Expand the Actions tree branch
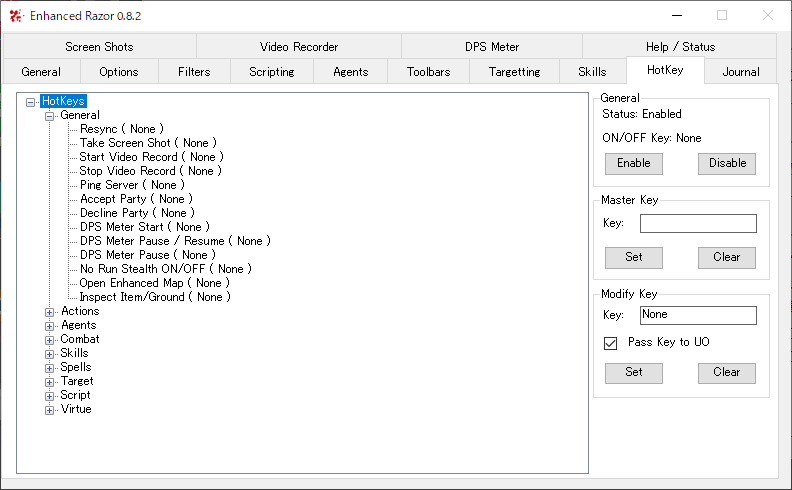Screen dimensions: 792x490 pyautogui.click(x=50, y=312)
